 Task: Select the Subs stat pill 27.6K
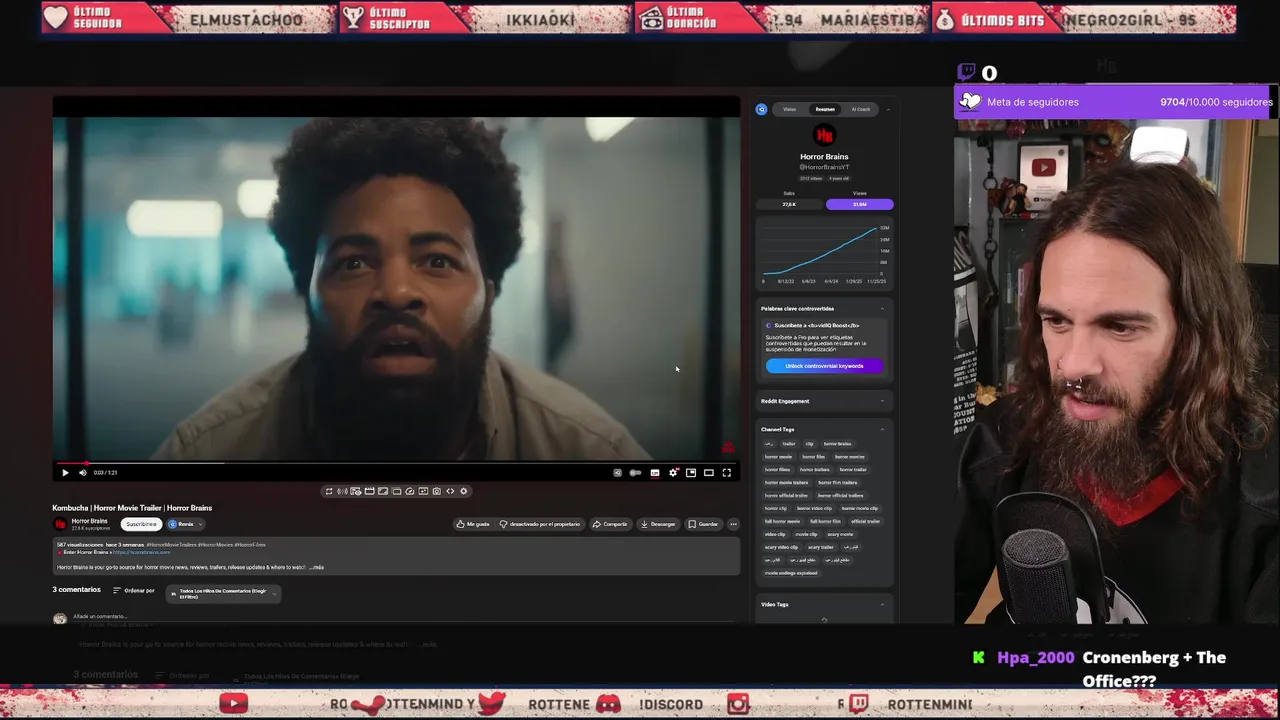coord(789,204)
